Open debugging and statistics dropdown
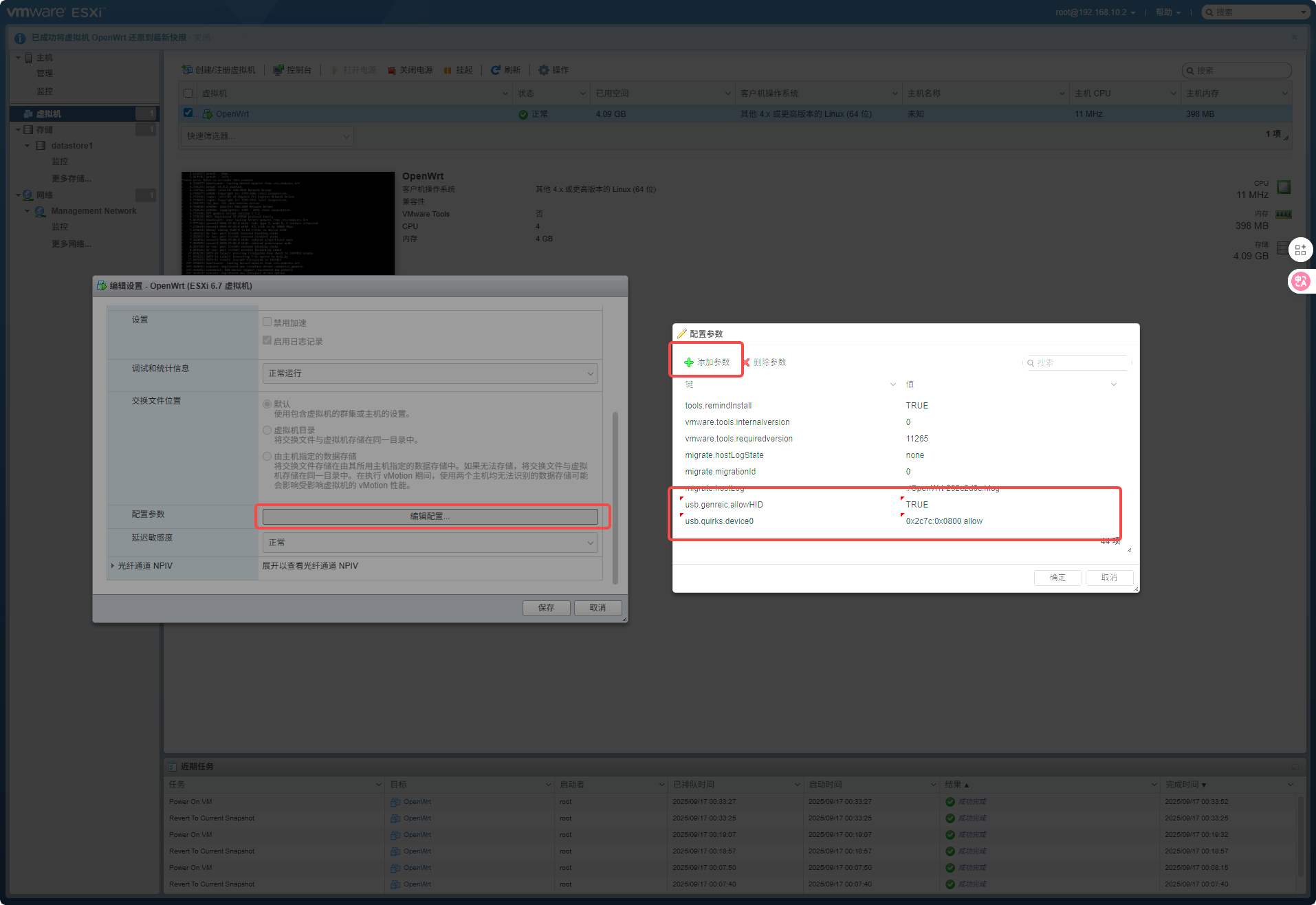The width and height of the screenshot is (1316, 905). pos(430,373)
